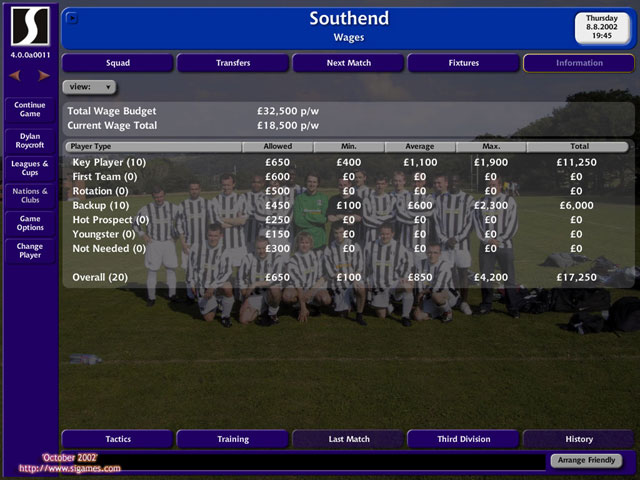Click the date and time display
Screen dimensions: 640x480
point(602,27)
